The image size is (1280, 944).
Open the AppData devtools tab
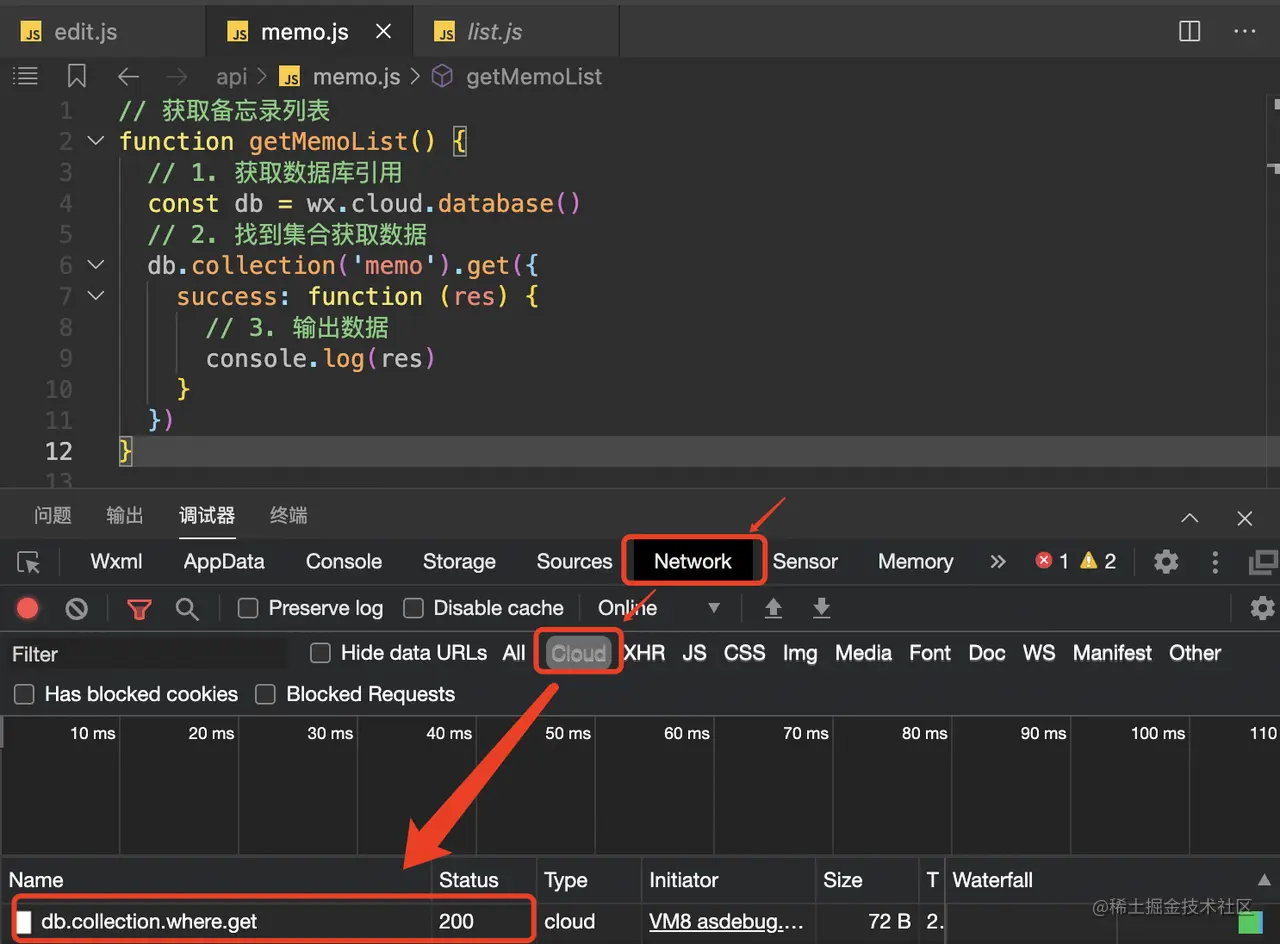click(x=224, y=562)
